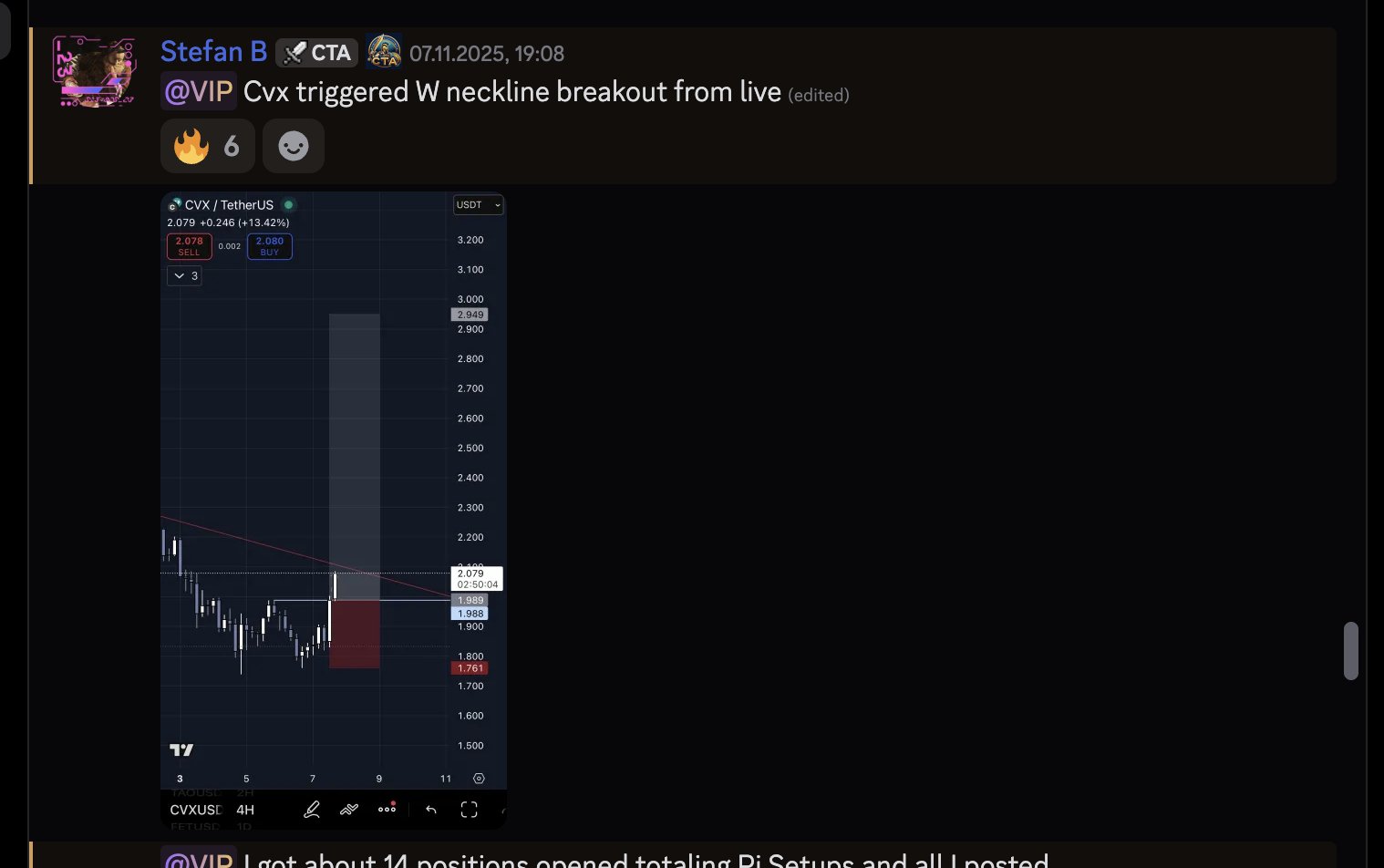Click the green market status dot
The image size is (1384, 868).
[289, 205]
